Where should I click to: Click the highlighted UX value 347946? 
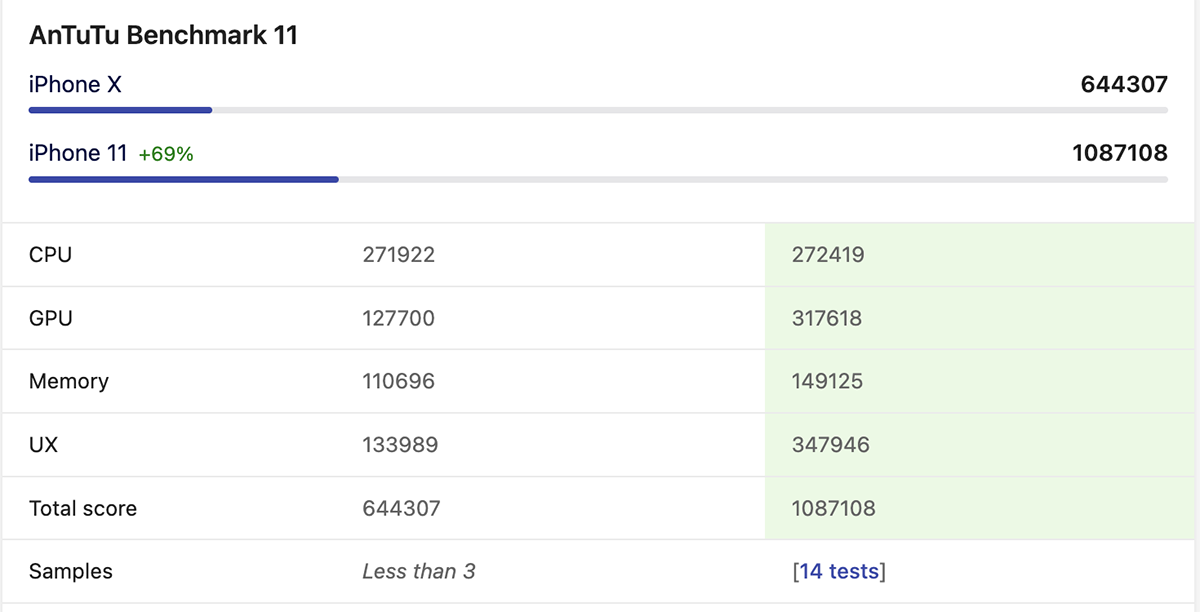(831, 445)
